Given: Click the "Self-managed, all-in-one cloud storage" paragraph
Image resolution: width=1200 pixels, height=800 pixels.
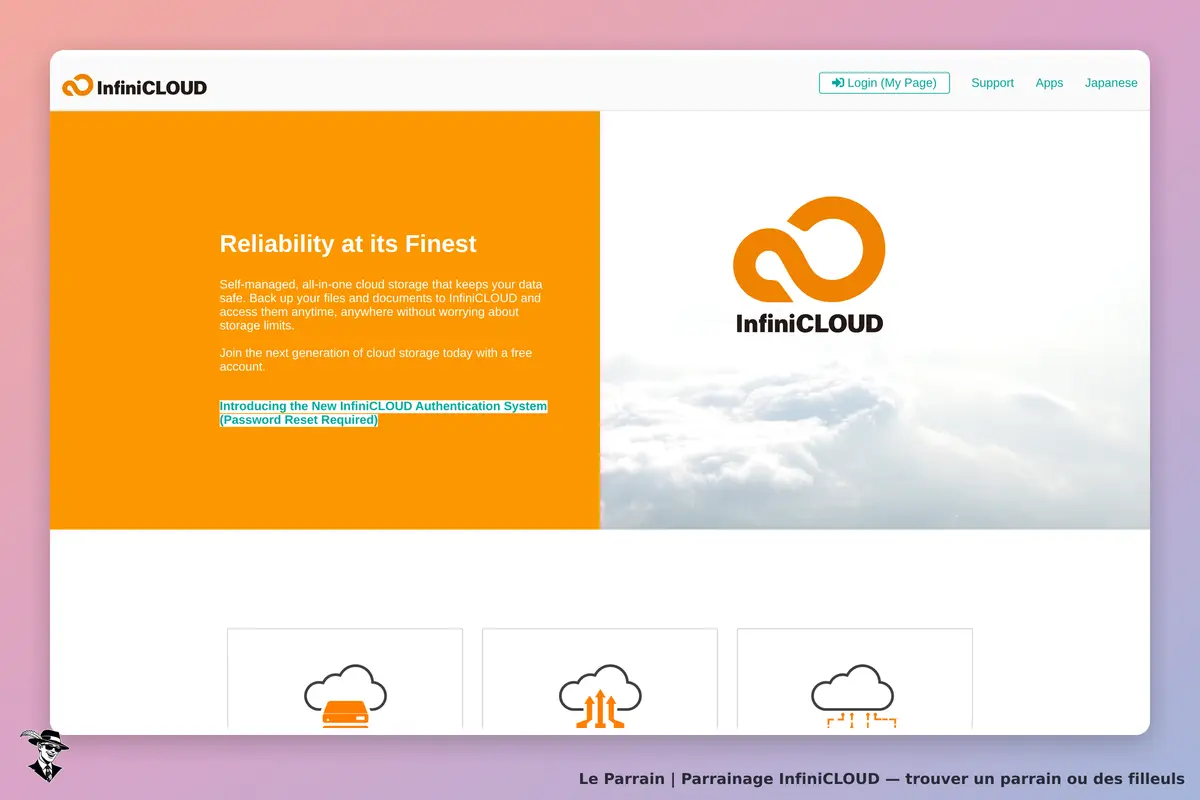Looking at the screenshot, I should 383,305.
